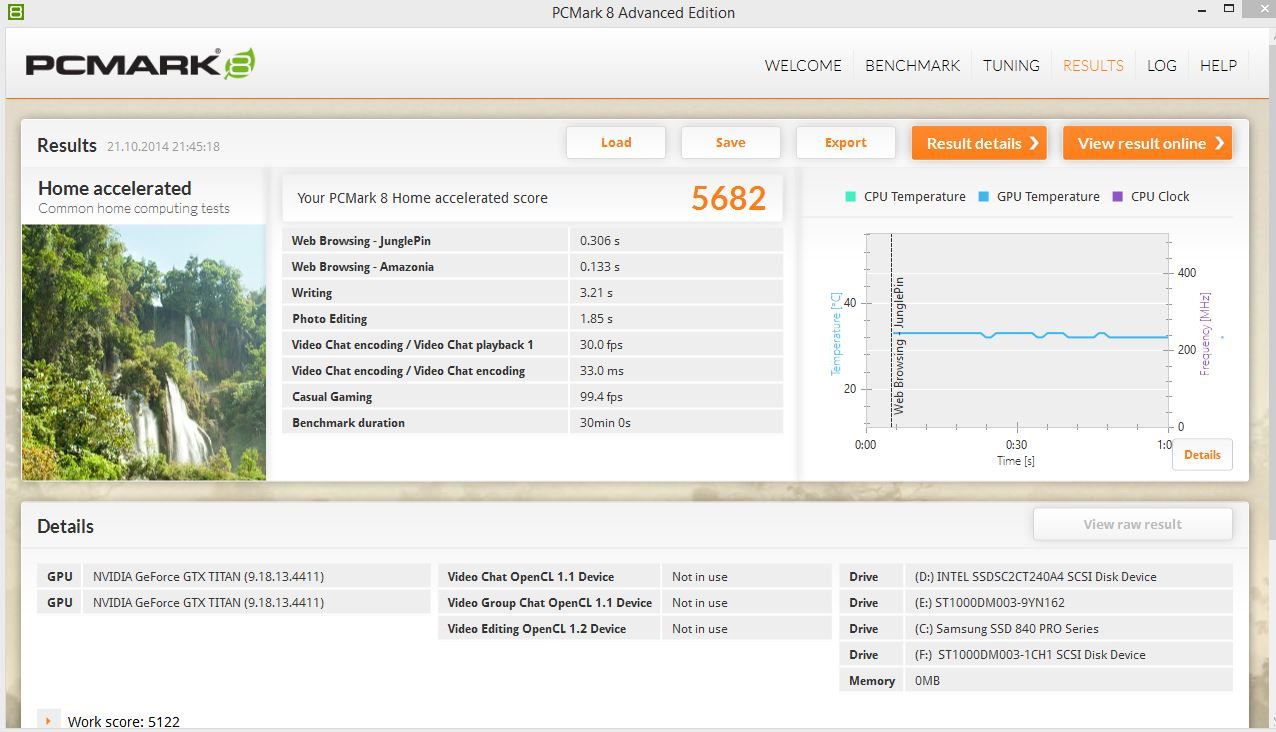Select the Web Browsing - JunglePin row

tap(532, 240)
